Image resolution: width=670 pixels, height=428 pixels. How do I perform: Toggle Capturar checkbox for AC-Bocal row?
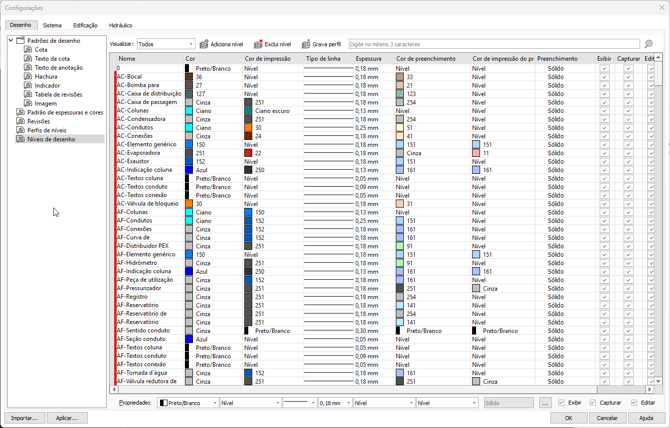pyautogui.click(x=628, y=77)
